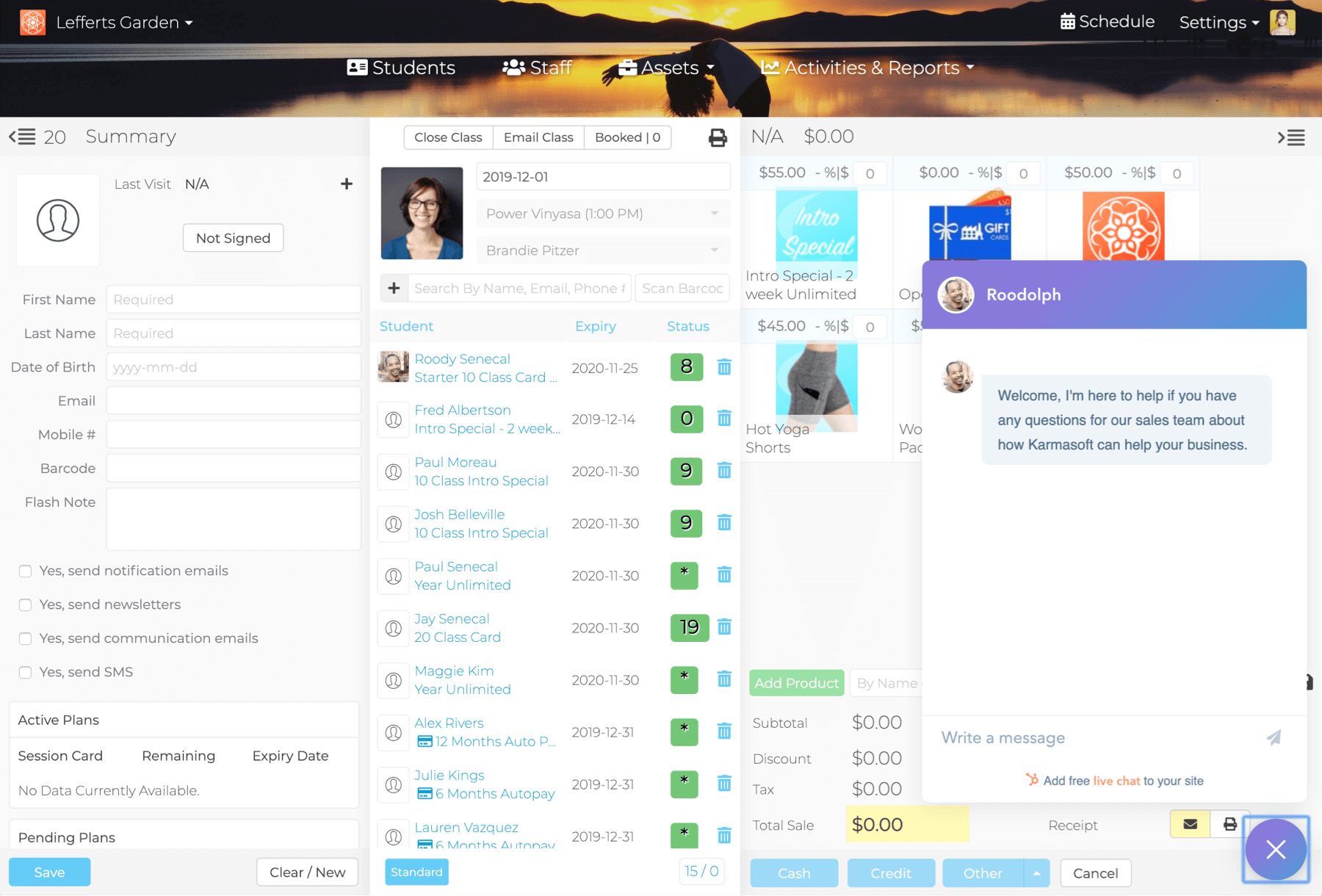Expand the Activities & Reports menu

[867, 68]
